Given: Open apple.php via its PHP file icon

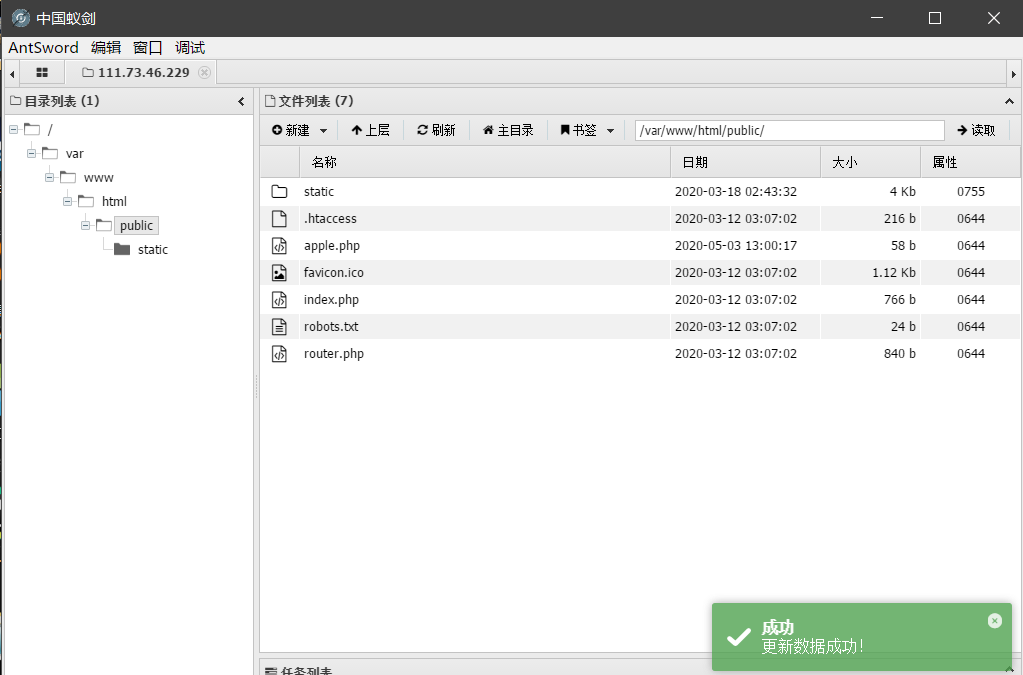Looking at the screenshot, I should pos(280,245).
